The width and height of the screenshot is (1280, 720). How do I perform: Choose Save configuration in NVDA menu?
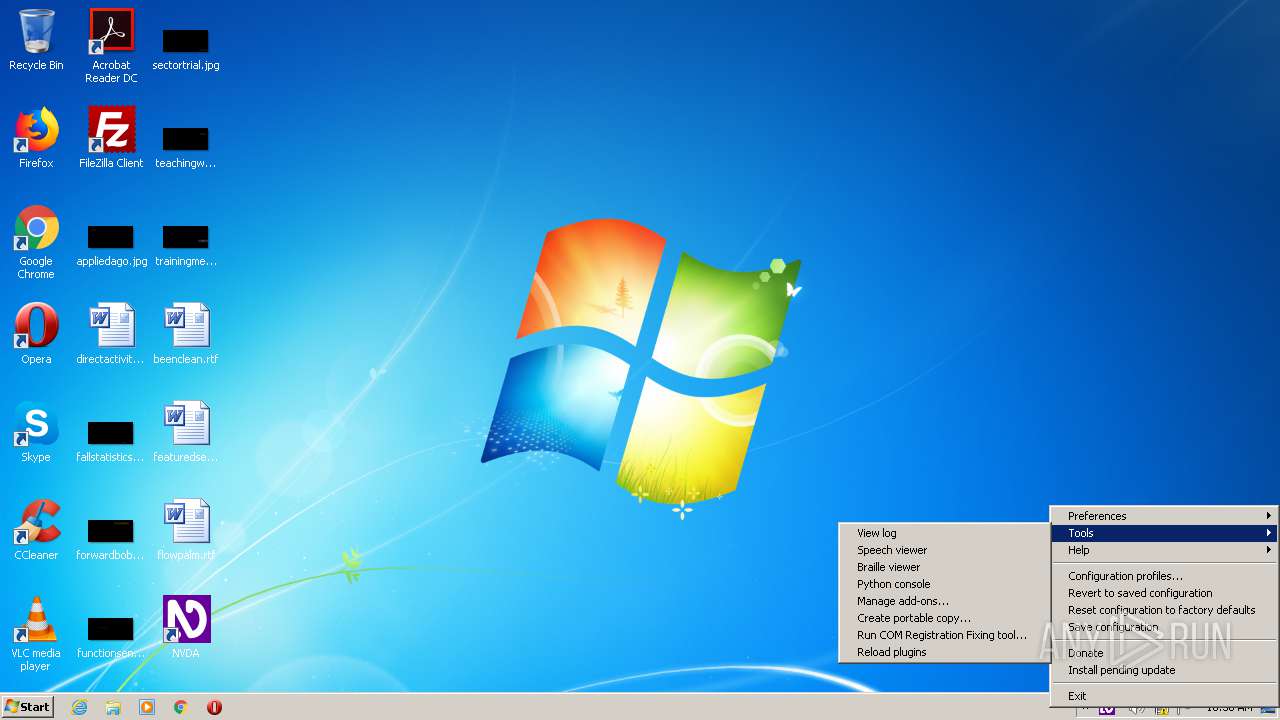coord(1164,627)
